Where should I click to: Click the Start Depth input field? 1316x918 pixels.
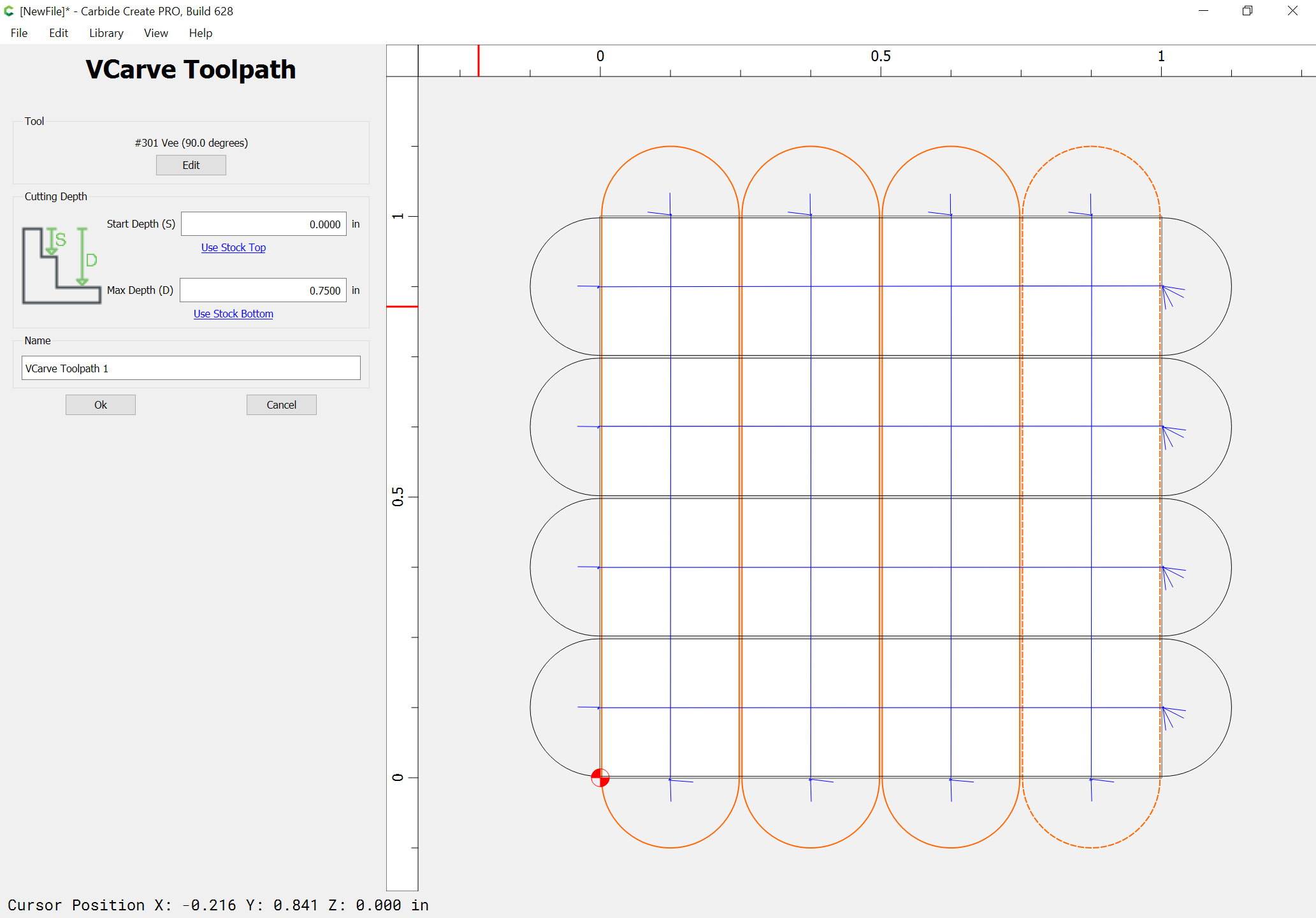[264, 224]
